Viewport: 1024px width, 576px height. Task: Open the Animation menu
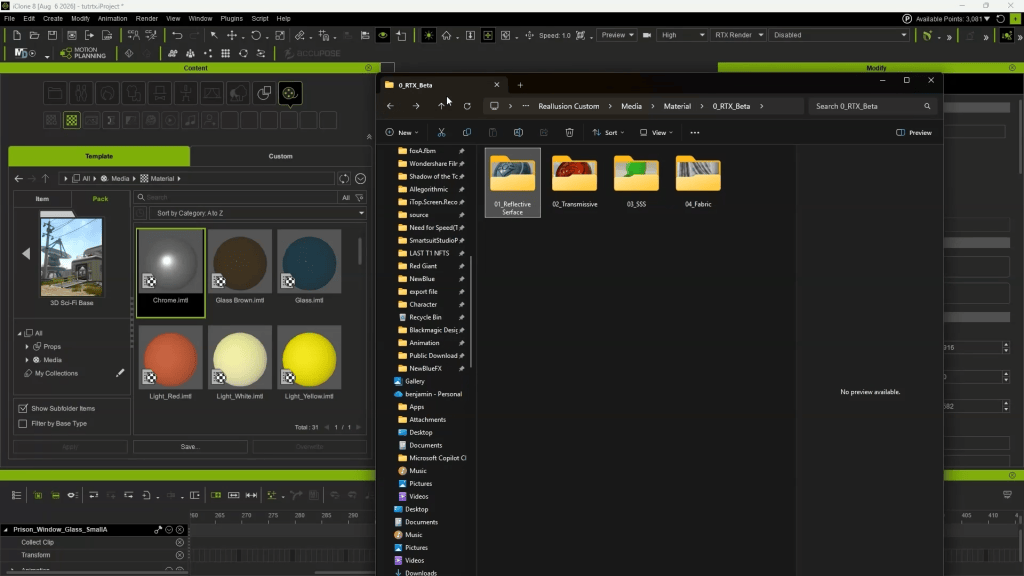point(112,19)
